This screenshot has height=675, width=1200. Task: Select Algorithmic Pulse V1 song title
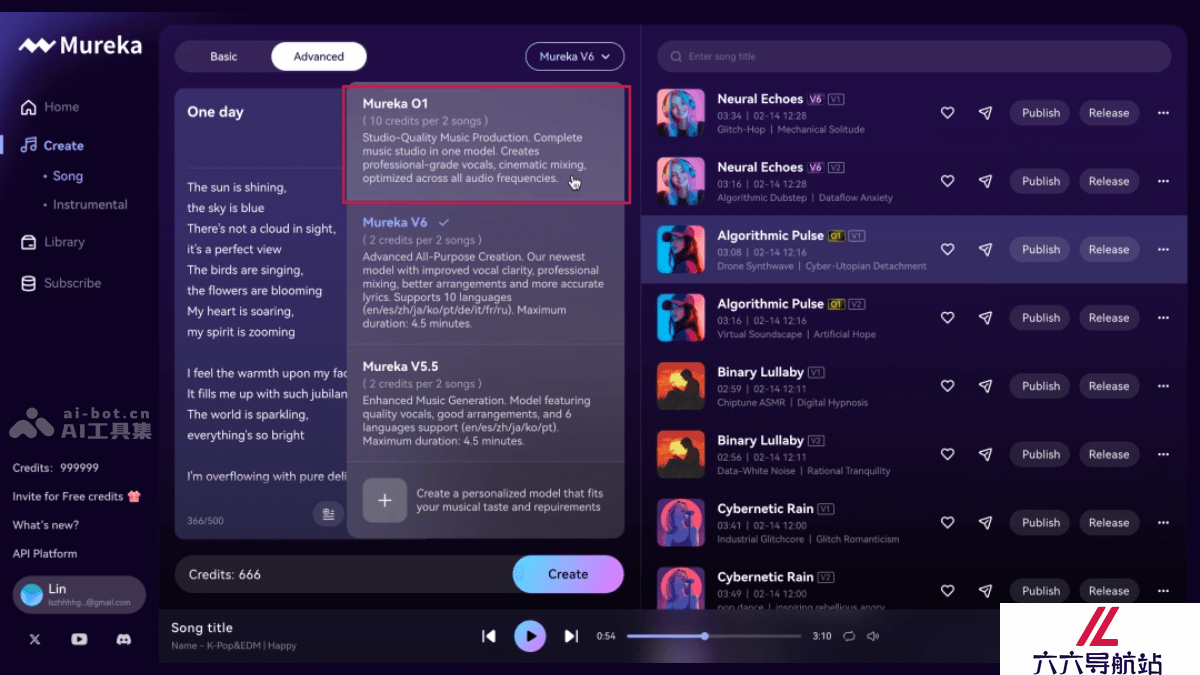pos(770,235)
